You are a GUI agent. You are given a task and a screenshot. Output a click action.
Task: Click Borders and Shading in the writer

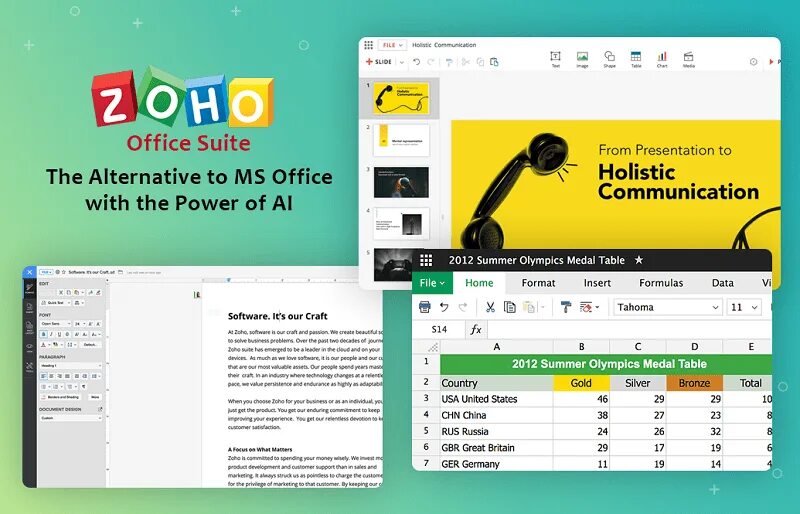[60, 397]
